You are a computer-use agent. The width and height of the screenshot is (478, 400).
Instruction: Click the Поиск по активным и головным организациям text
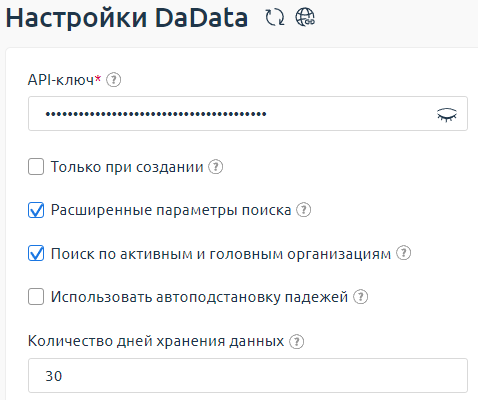coord(221,254)
